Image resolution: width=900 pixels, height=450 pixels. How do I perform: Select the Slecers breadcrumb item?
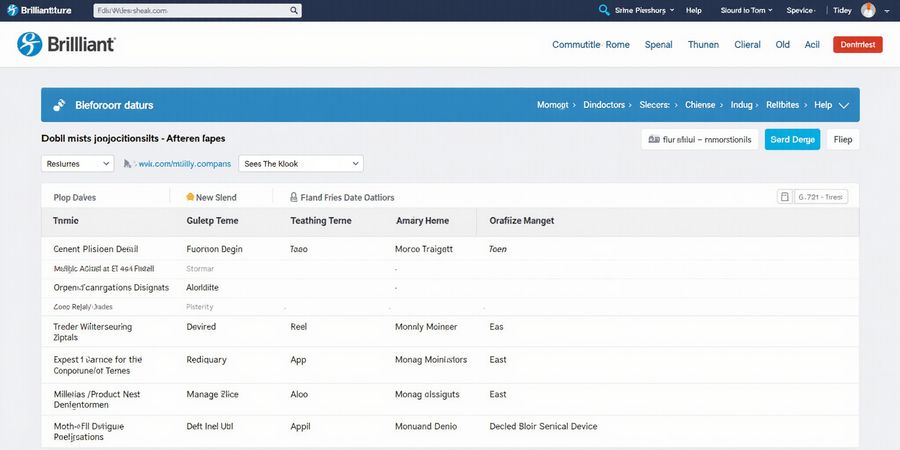(658, 105)
